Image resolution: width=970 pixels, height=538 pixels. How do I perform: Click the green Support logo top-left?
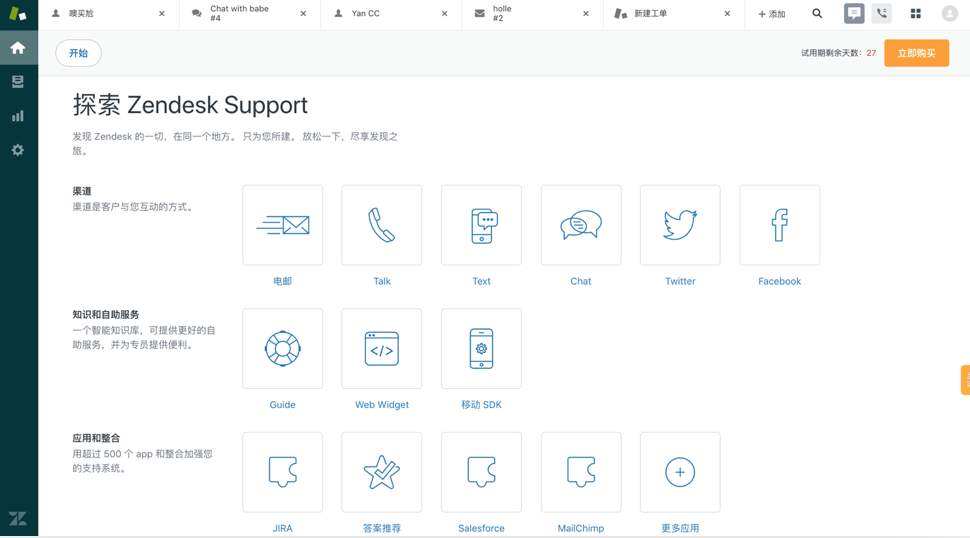[18, 14]
